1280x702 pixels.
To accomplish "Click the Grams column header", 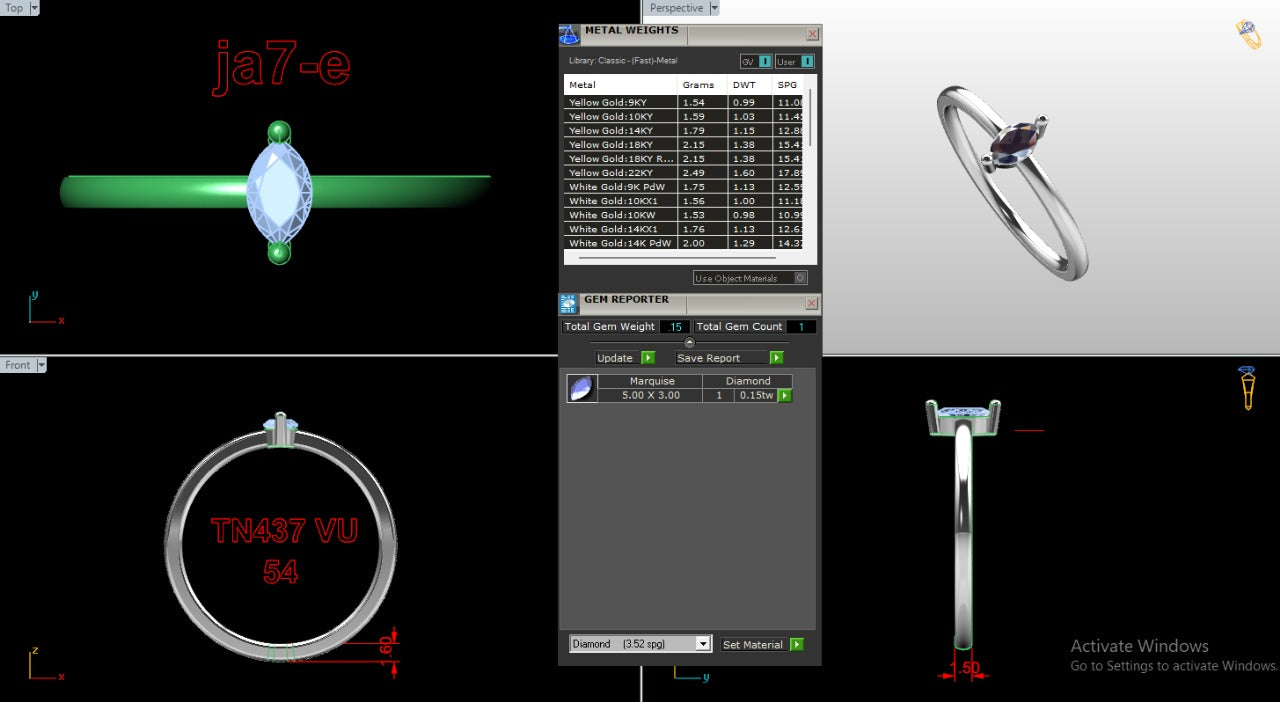I will click(x=701, y=85).
